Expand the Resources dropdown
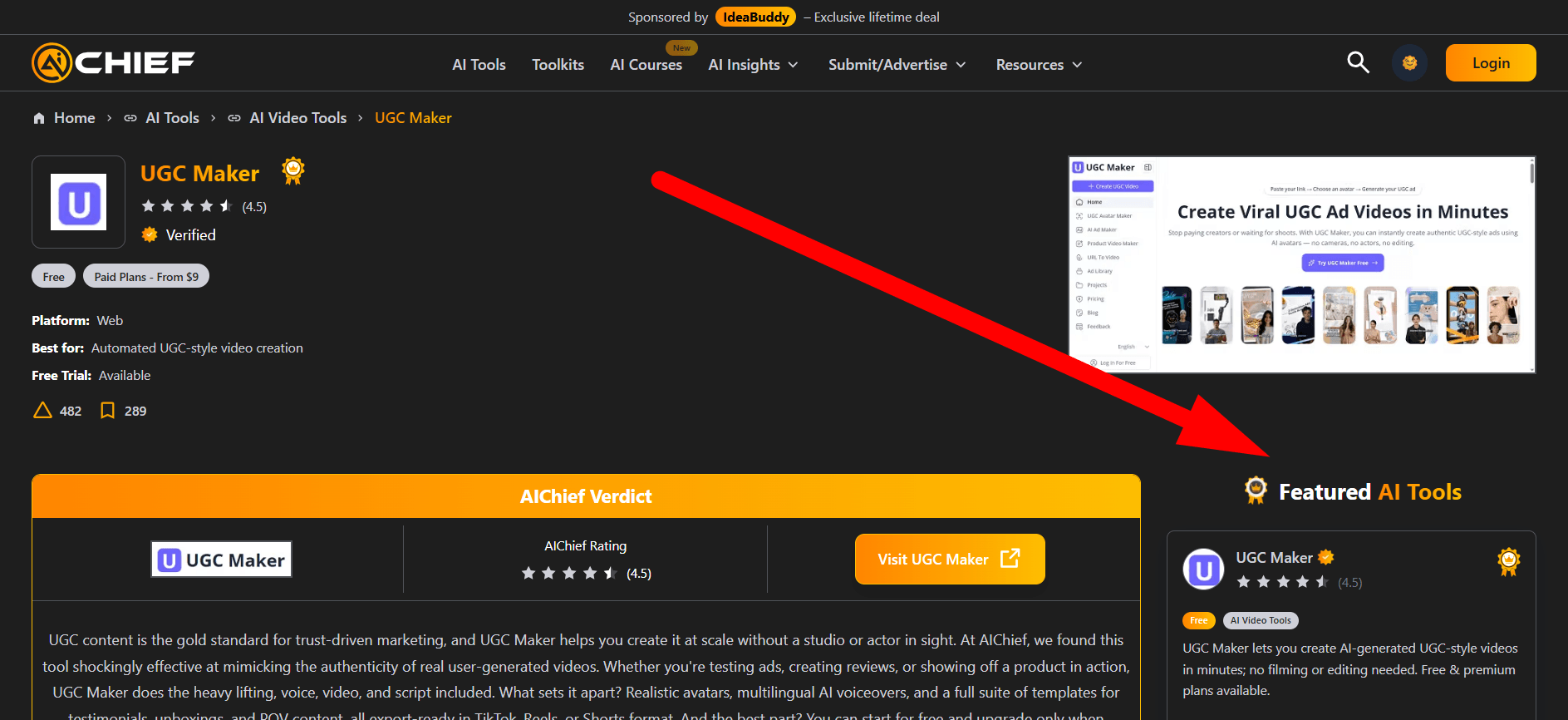Viewport: 1568px width, 720px height. point(1040,65)
